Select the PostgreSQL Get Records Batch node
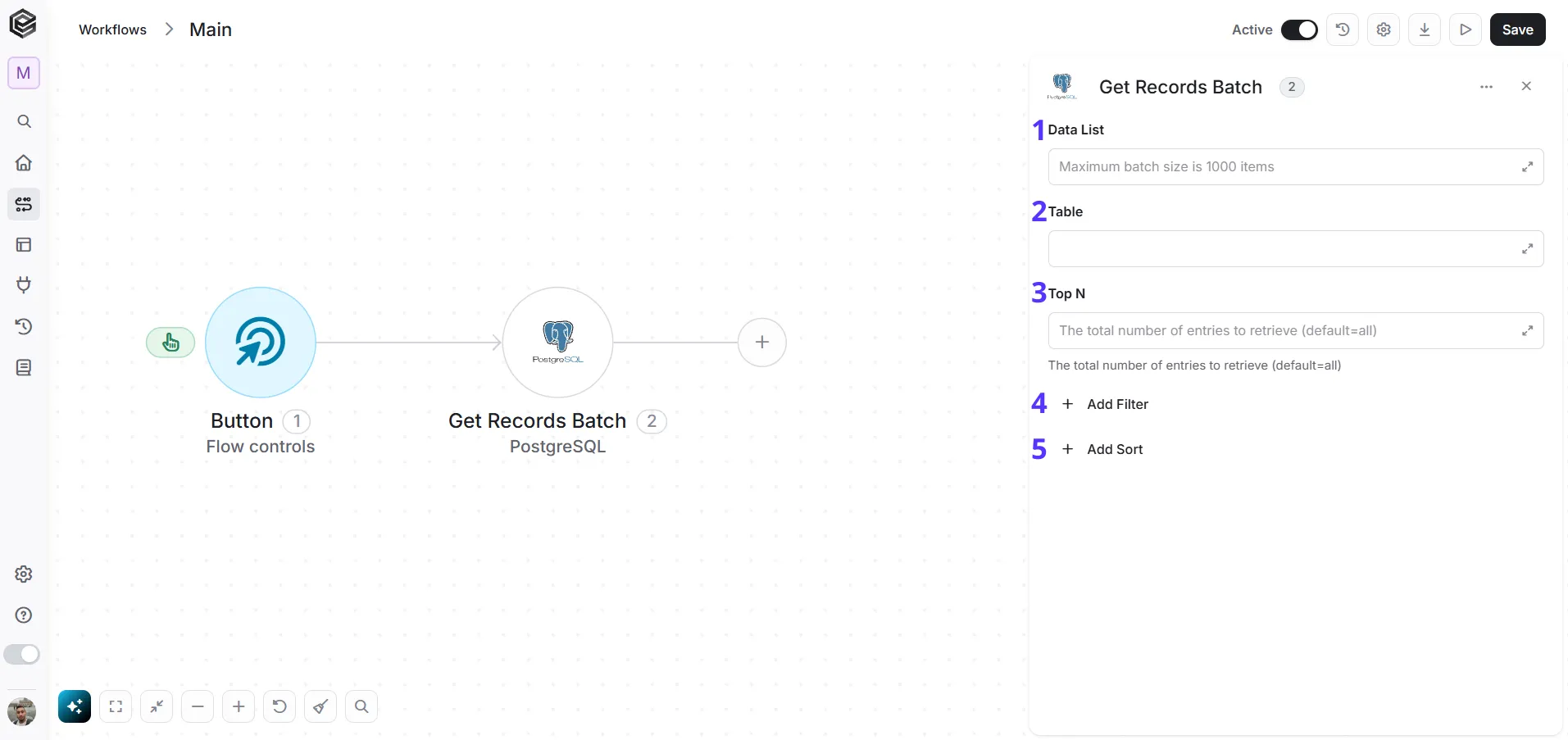This screenshot has height=740, width=1568. coord(558,343)
